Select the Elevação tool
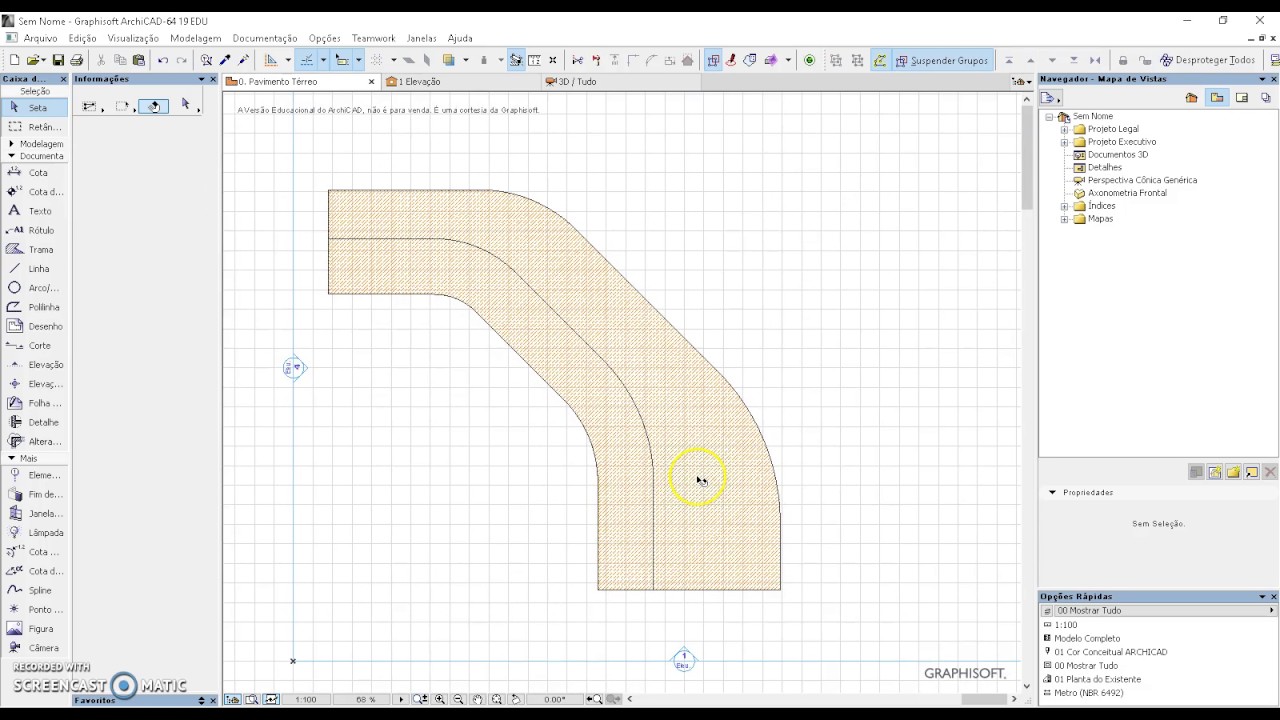The height and width of the screenshot is (720, 1280). (34, 365)
